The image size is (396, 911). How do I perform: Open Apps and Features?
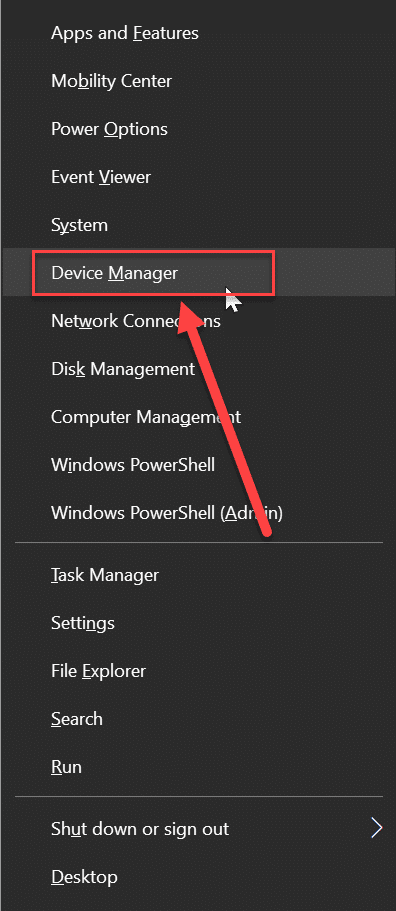[x=198, y=33]
